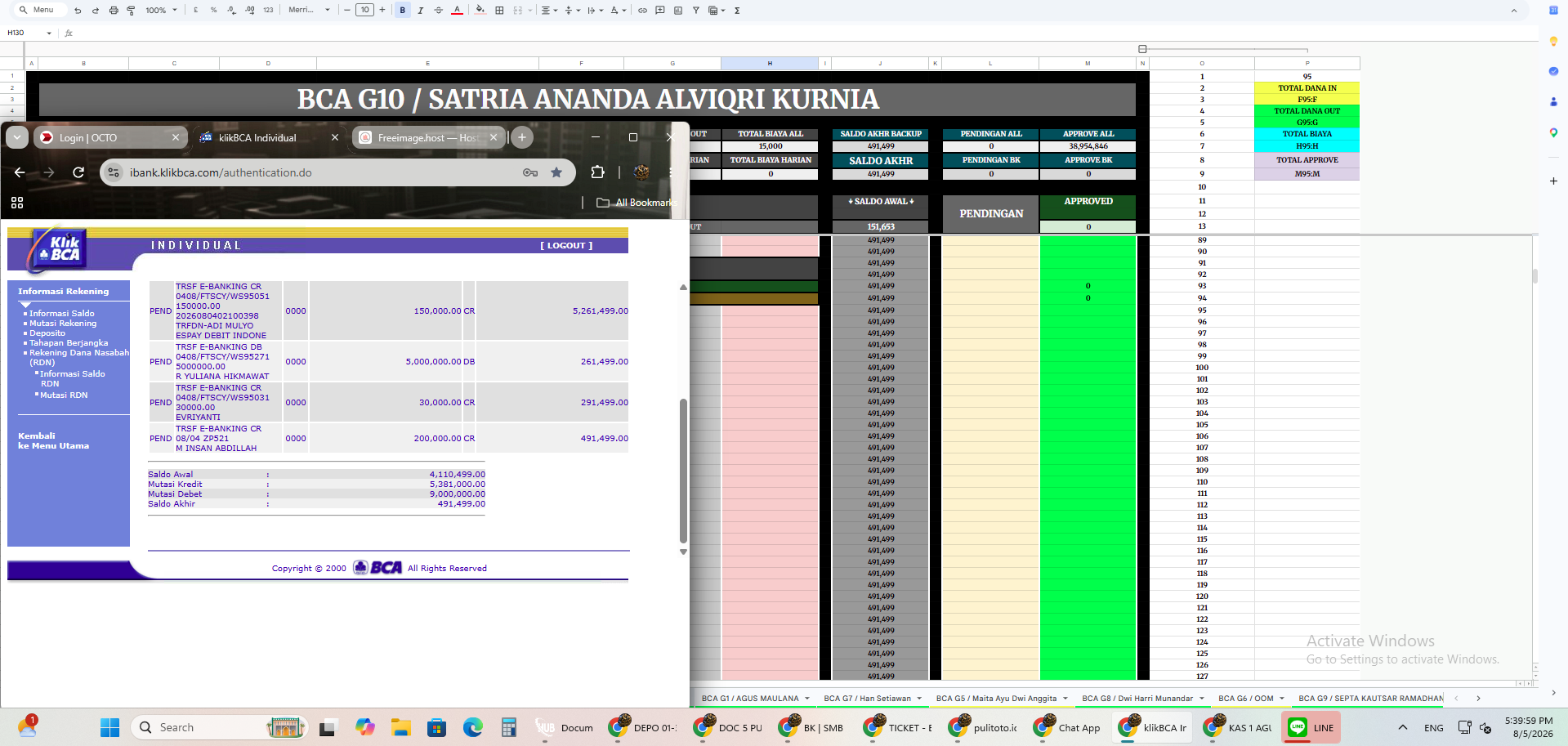The image size is (1568, 746).
Task: Expand text wrapping options
Action: [x=595, y=11]
